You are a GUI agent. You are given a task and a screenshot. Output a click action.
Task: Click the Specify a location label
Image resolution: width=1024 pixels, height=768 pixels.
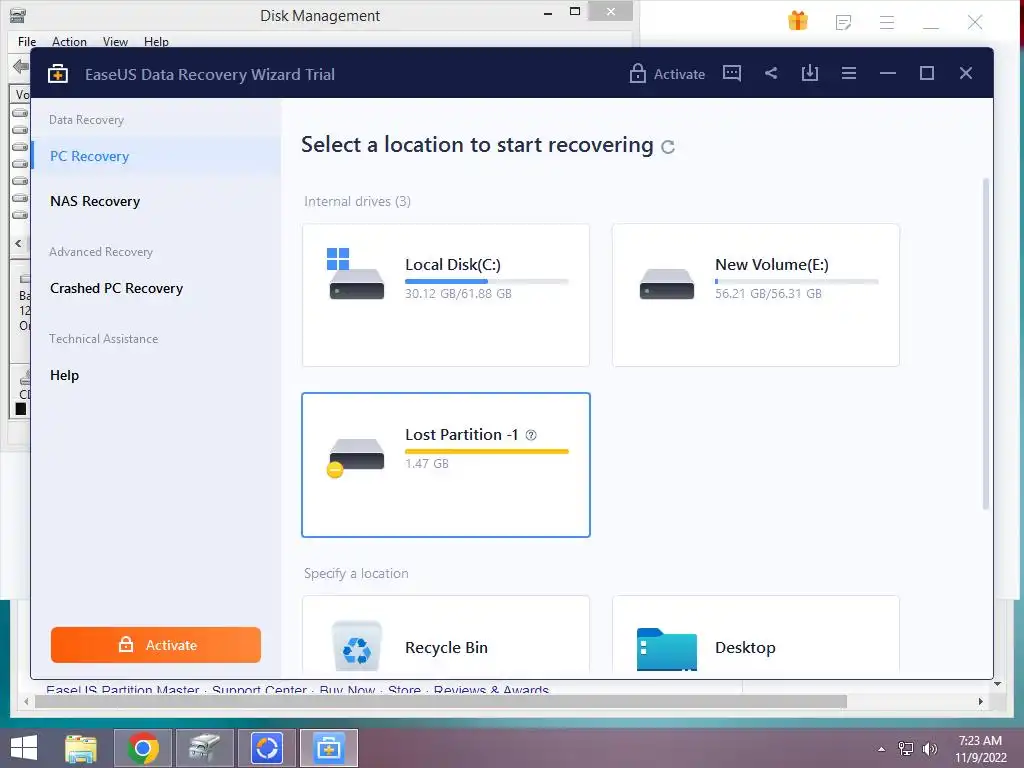[356, 573]
